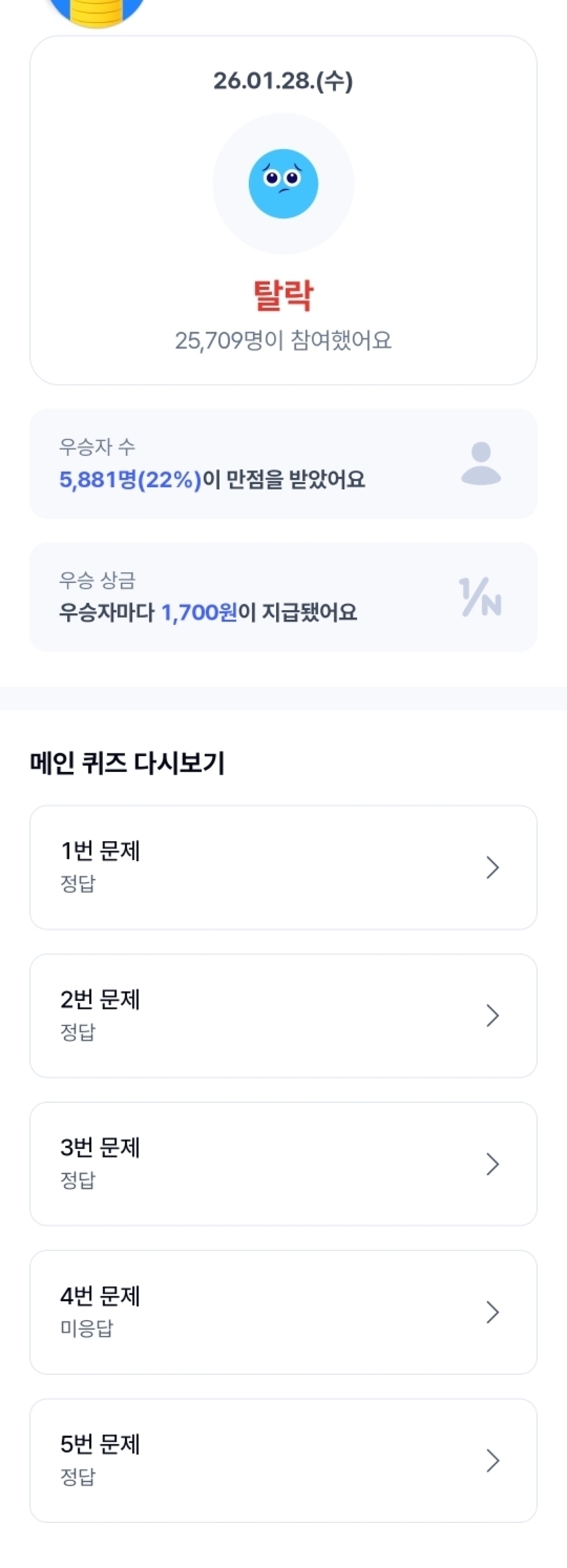Screen dimensions: 567x1568
Task: Open question 5 chevron arrow
Action: point(493,1460)
